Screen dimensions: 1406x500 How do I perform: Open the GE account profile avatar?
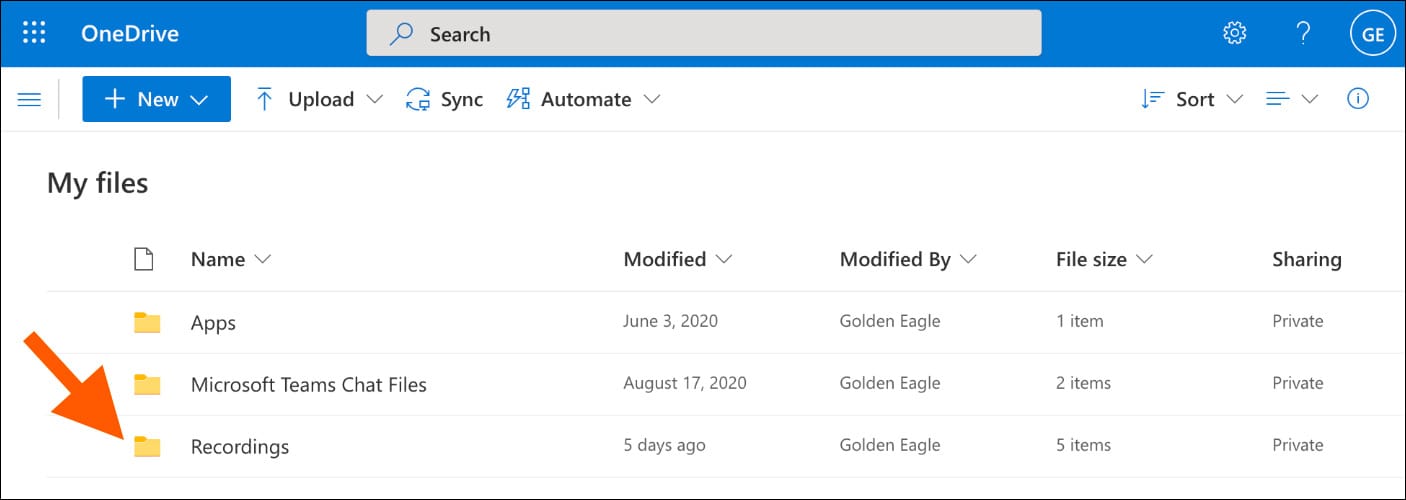coord(1372,34)
